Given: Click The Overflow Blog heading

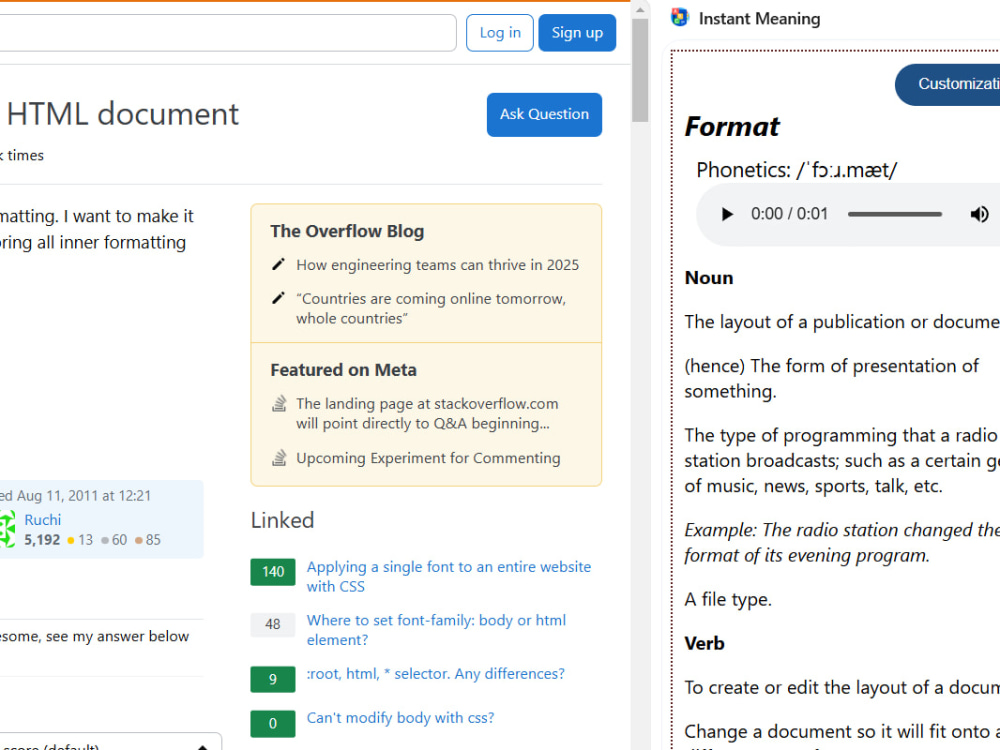Looking at the screenshot, I should 347,231.
